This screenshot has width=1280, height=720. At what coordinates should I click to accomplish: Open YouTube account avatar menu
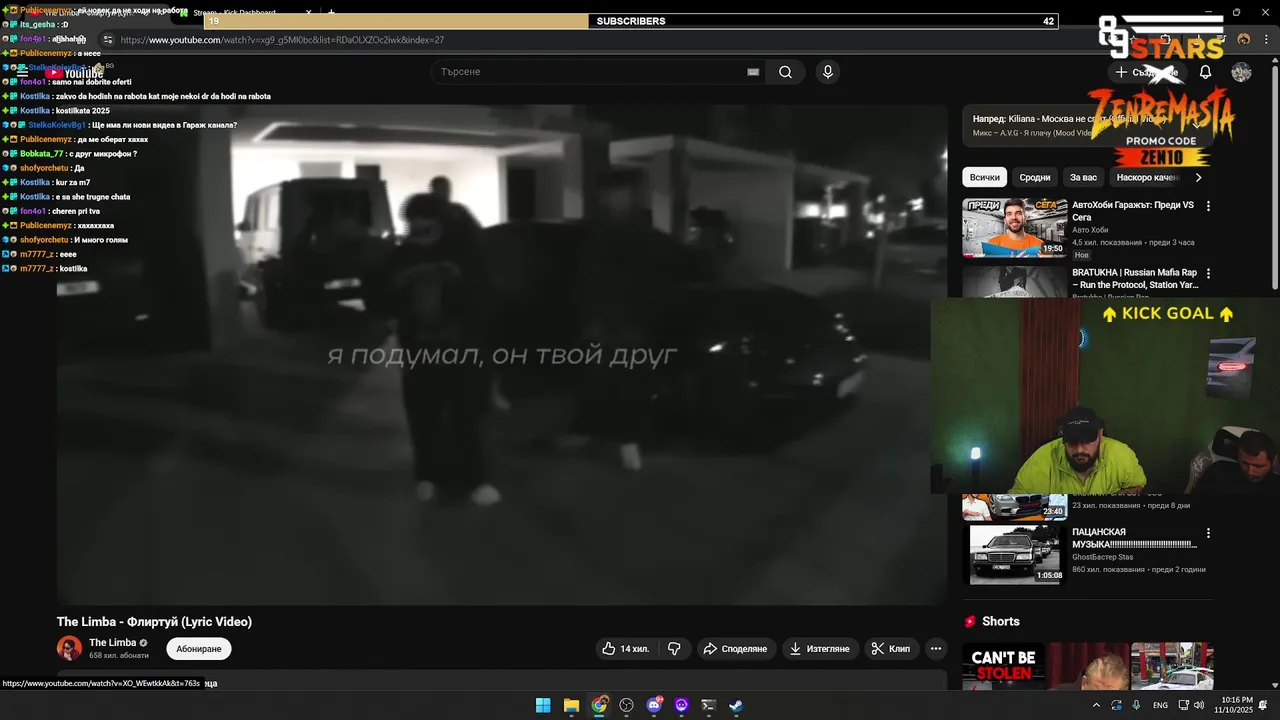pos(1241,72)
